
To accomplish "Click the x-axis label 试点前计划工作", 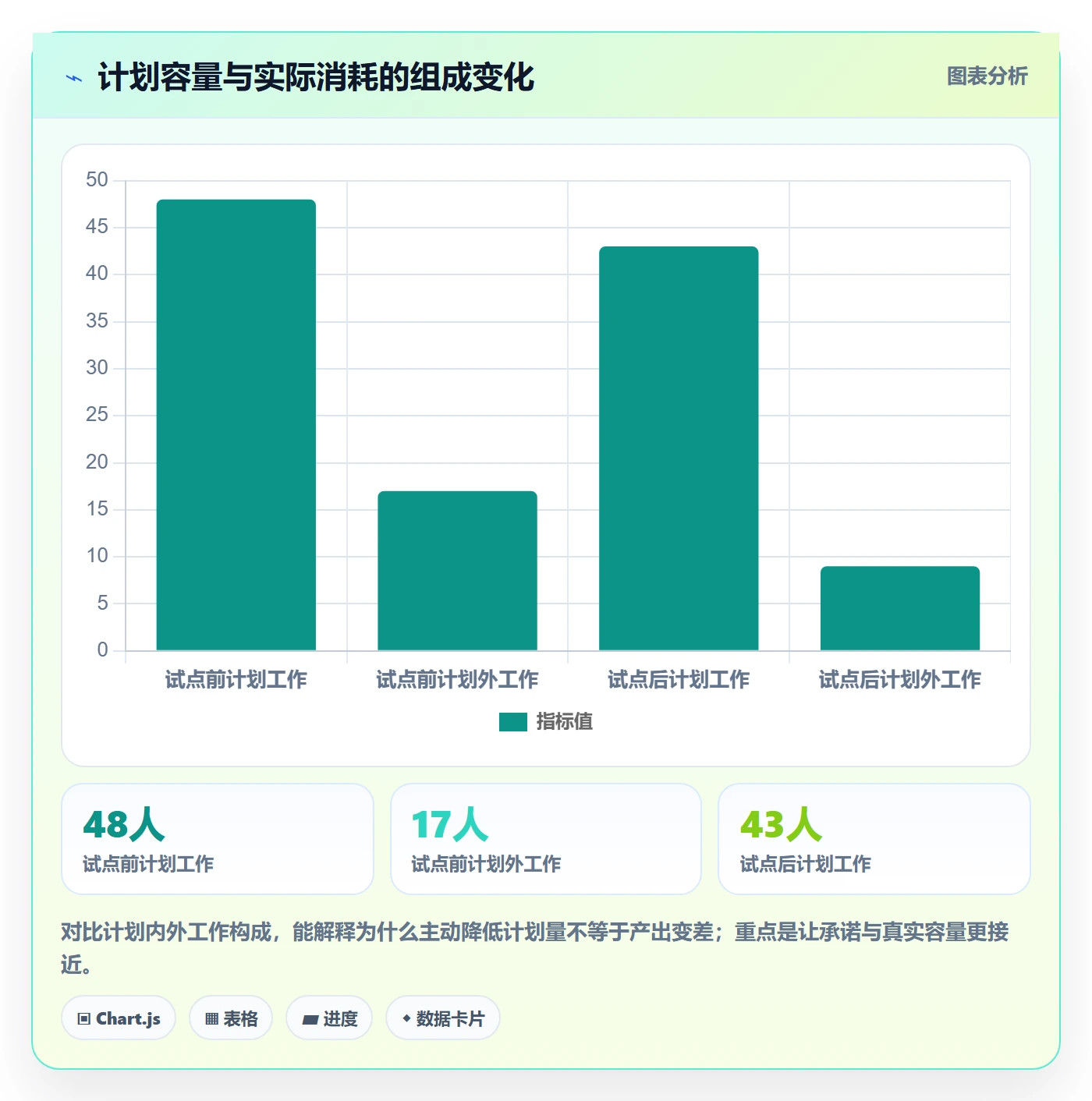I will point(236,680).
